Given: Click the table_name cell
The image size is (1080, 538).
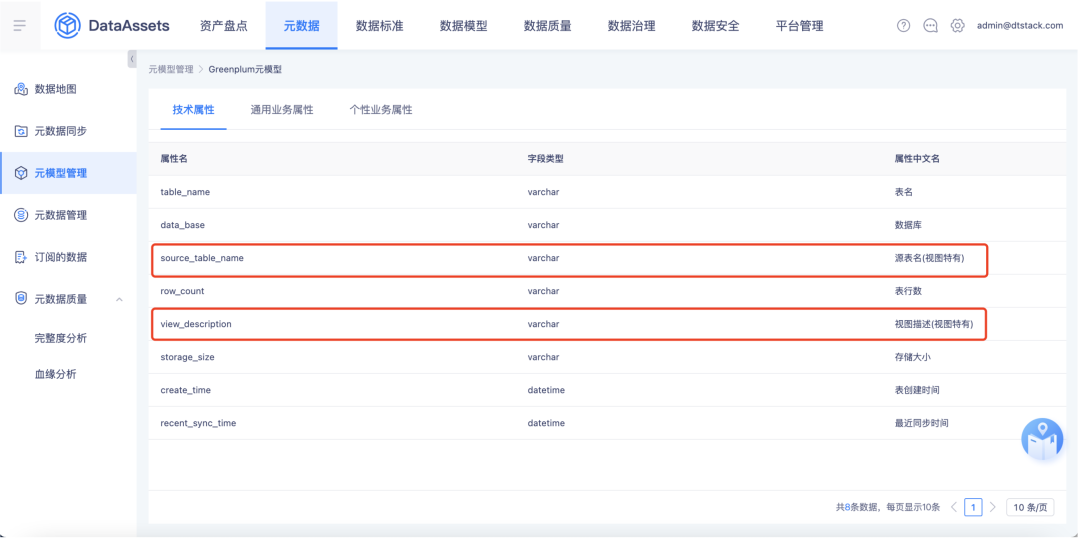Looking at the screenshot, I should 185,192.
